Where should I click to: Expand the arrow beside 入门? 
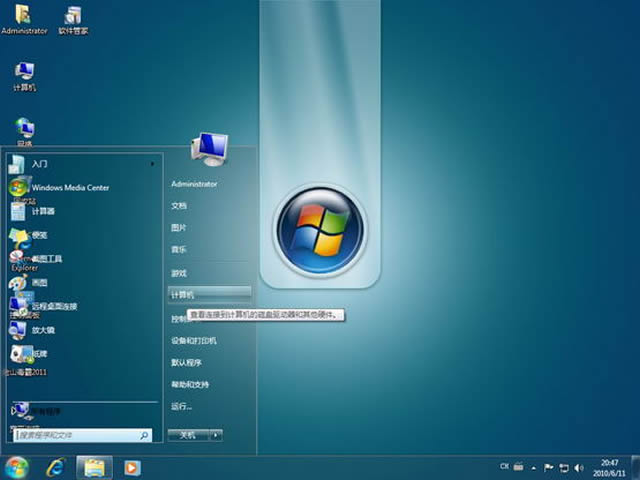152,164
